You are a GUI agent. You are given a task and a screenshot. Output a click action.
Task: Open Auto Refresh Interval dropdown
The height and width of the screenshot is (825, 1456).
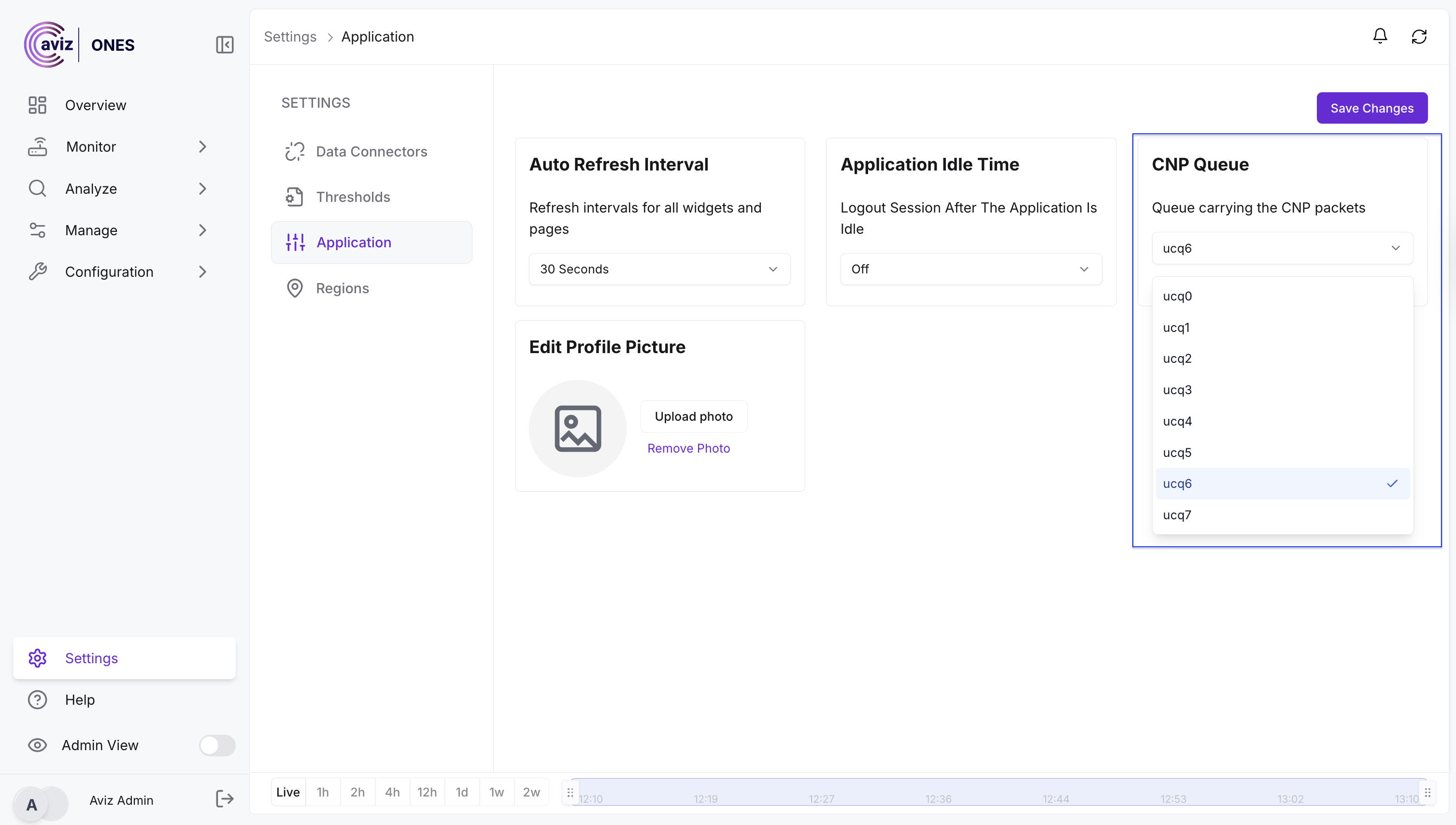coord(659,269)
